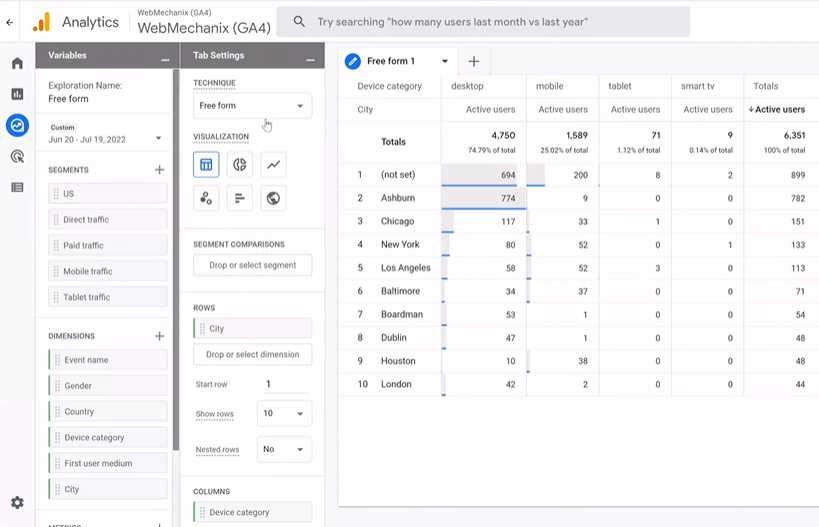This screenshot has width=819, height=527.
Task: Switch property via WebMechanix (GA4) title
Action: (x=204, y=28)
